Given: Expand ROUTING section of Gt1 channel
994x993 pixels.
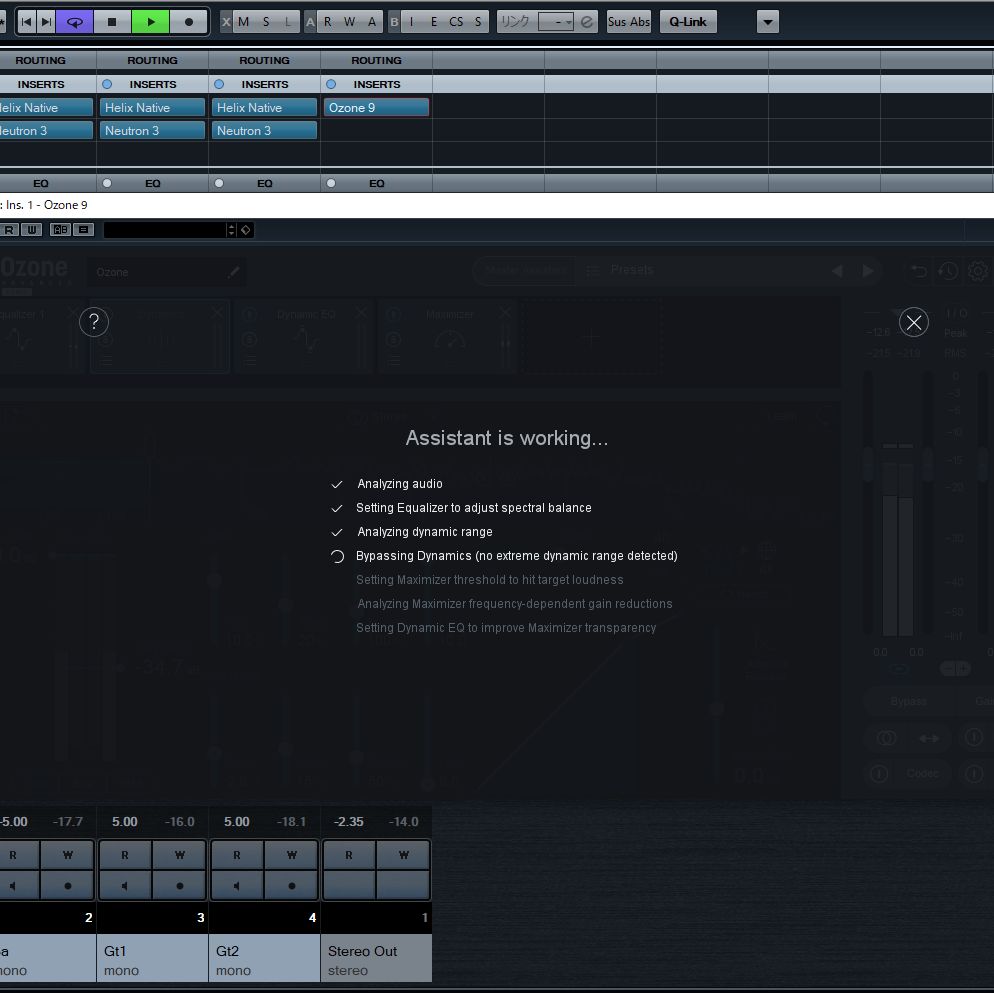Looking at the screenshot, I should click(x=152, y=60).
